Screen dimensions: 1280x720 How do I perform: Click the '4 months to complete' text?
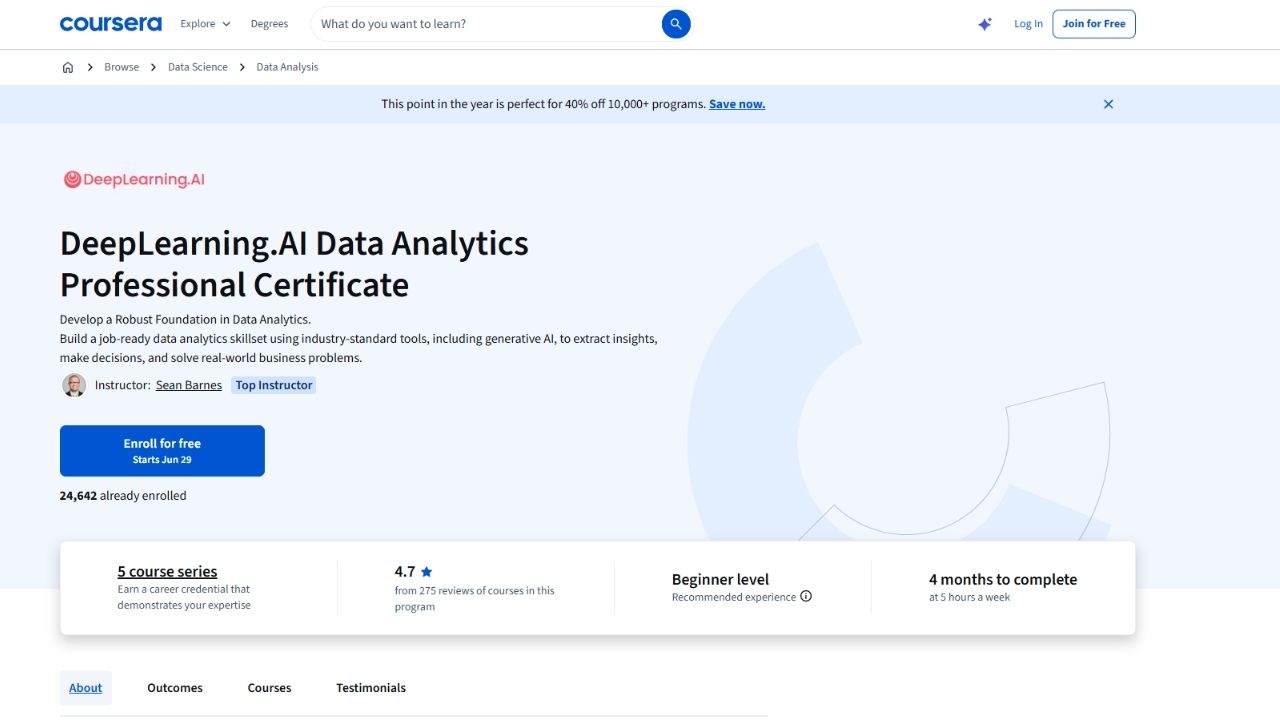1003,579
